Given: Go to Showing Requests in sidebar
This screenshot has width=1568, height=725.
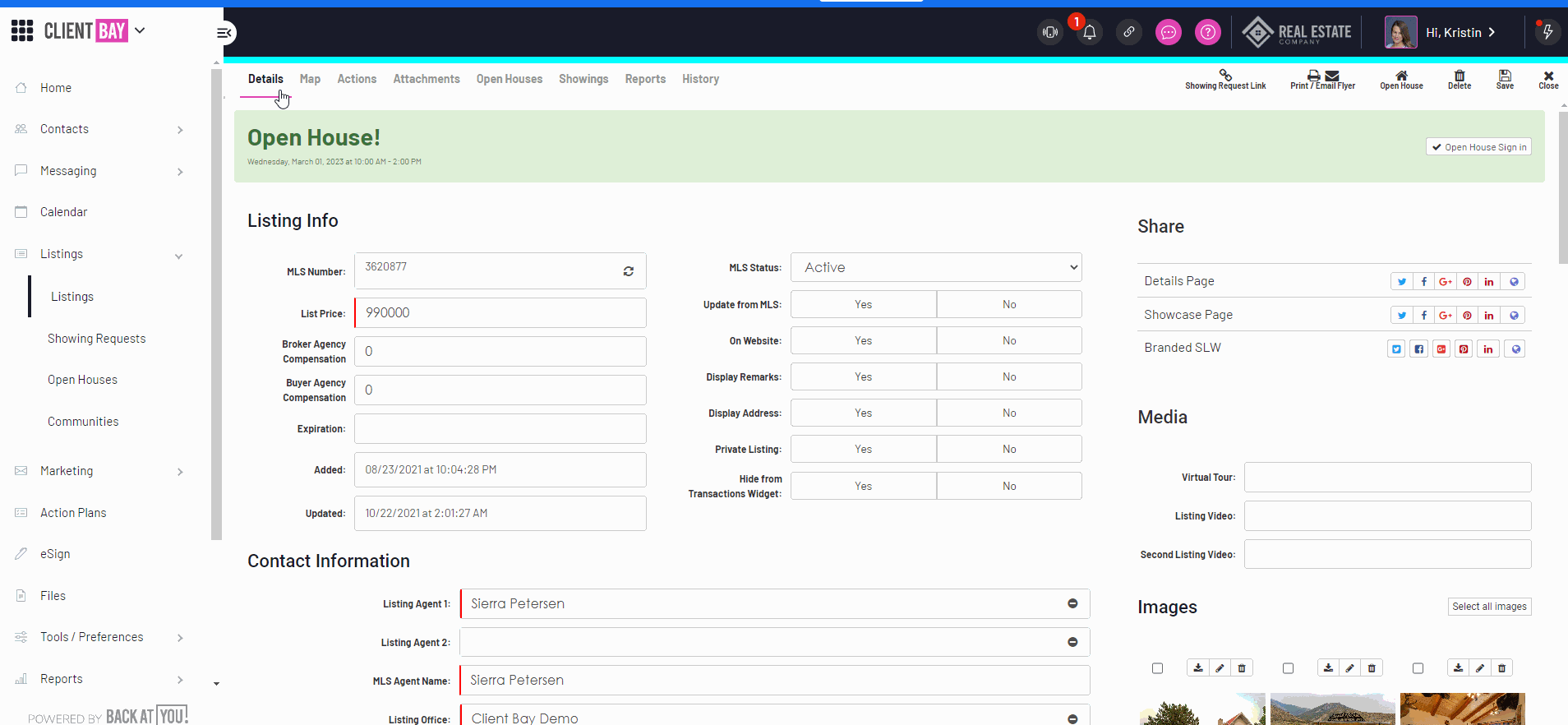Looking at the screenshot, I should click(96, 339).
